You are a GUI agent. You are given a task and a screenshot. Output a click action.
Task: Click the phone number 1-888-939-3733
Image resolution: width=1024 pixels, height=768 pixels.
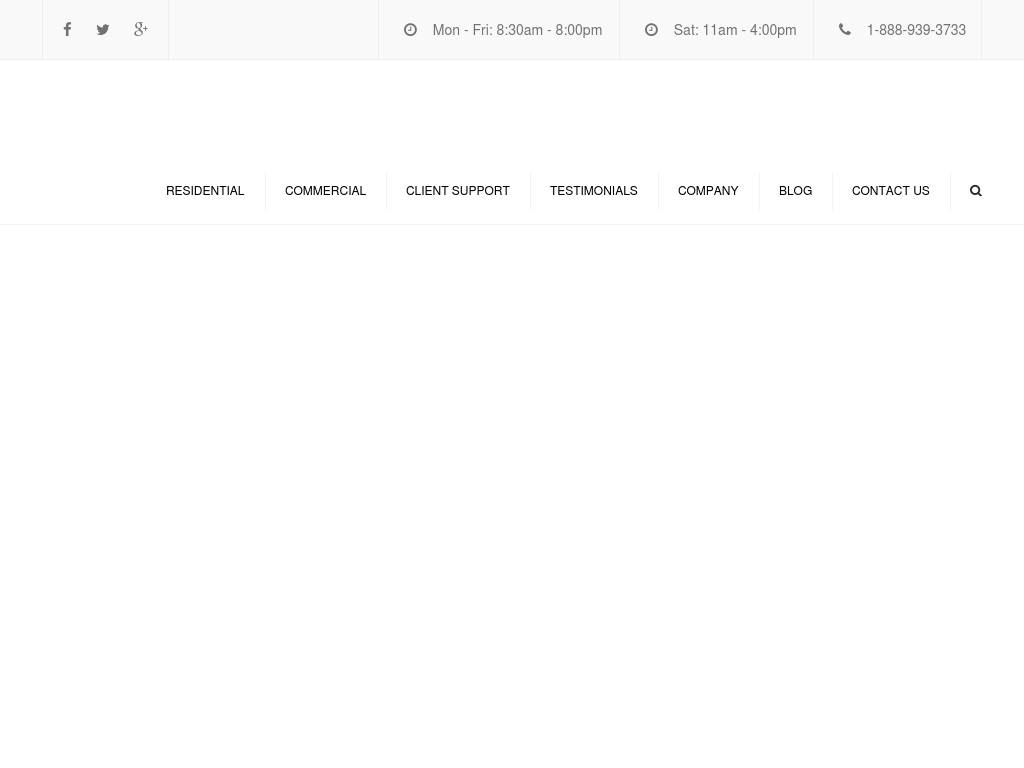point(916,30)
